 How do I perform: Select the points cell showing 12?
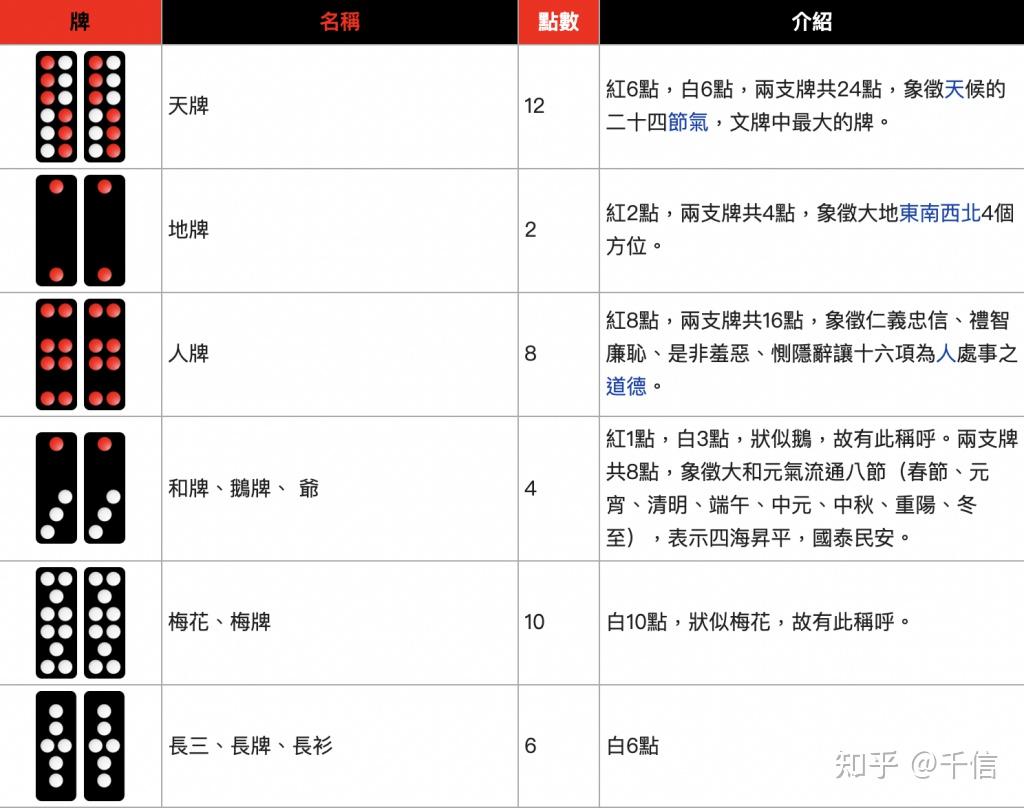tap(535, 106)
